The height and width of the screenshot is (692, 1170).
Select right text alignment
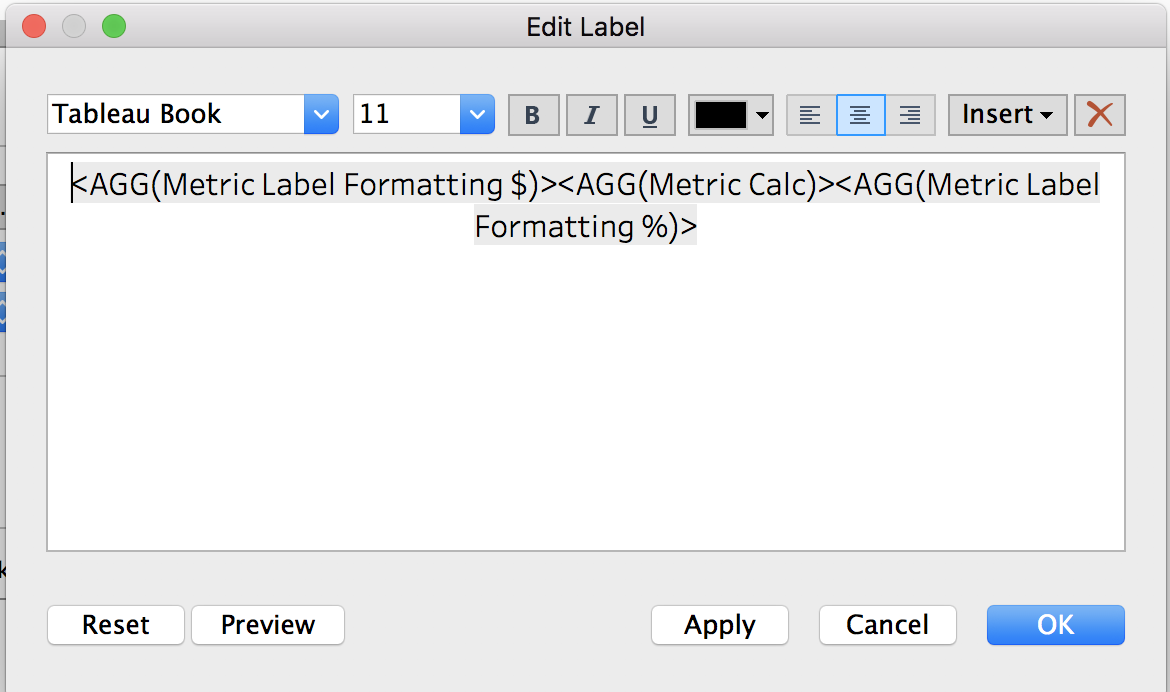tap(910, 115)
